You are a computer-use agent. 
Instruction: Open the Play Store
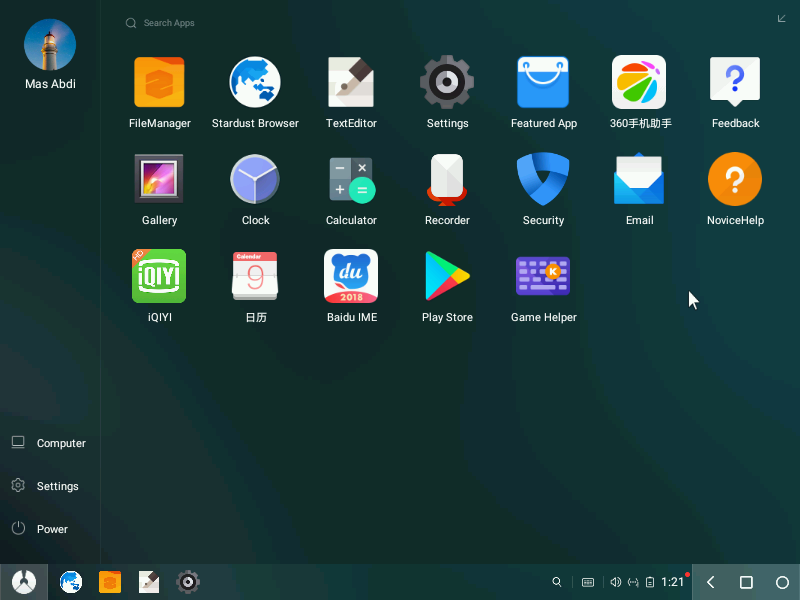click(x=447, y=276)
